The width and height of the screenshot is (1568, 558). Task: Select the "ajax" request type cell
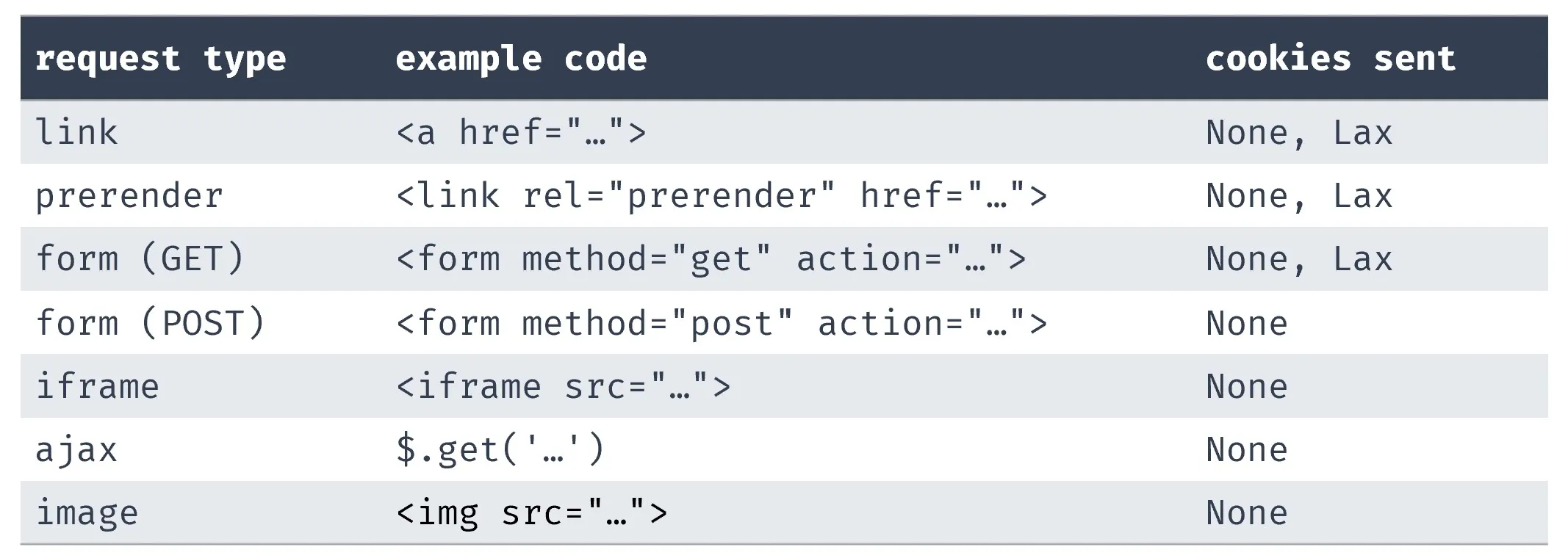pos(76,449)
